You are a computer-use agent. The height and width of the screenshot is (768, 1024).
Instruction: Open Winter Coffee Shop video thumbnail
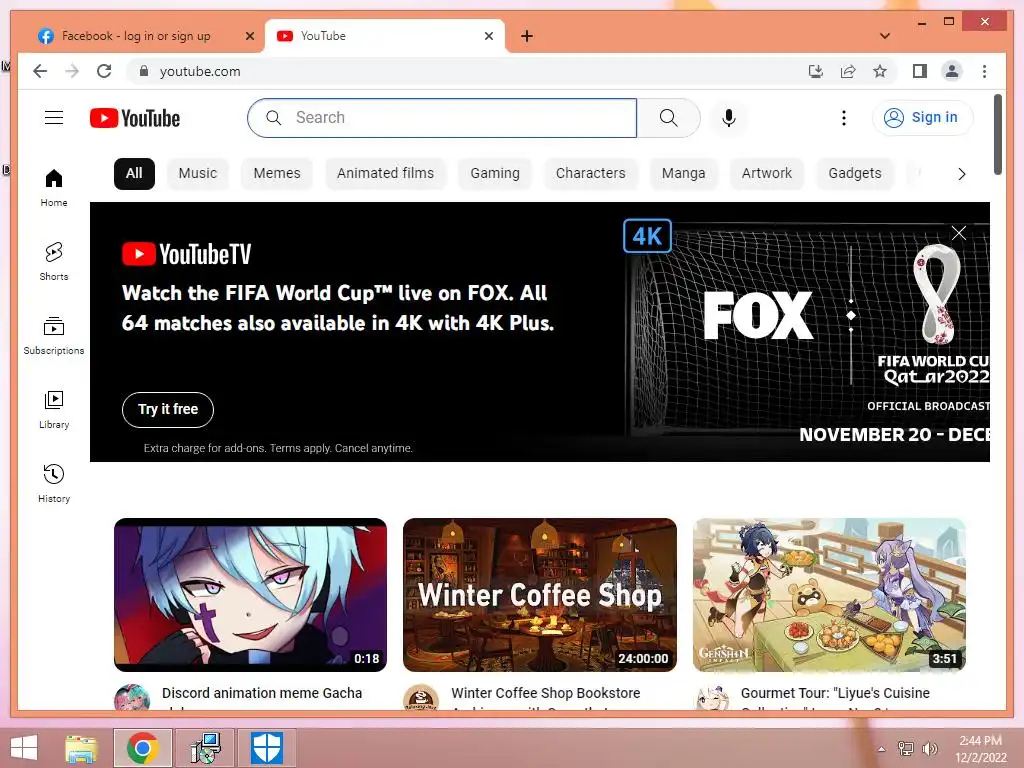coord(539,595)
